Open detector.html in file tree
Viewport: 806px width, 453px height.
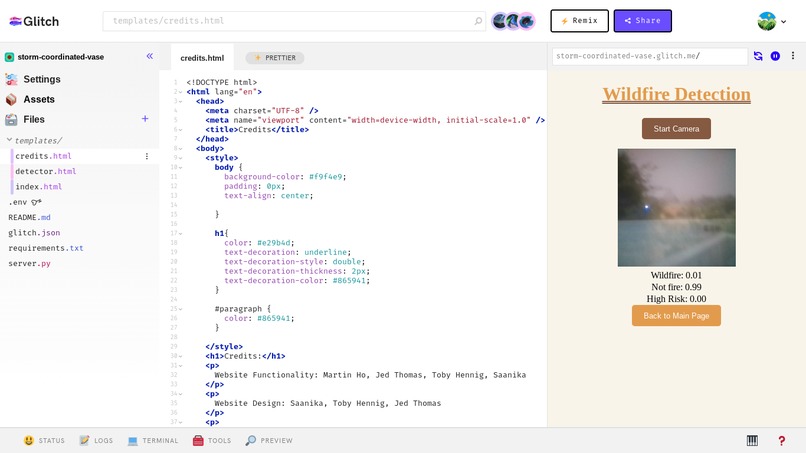click(45, 171)
